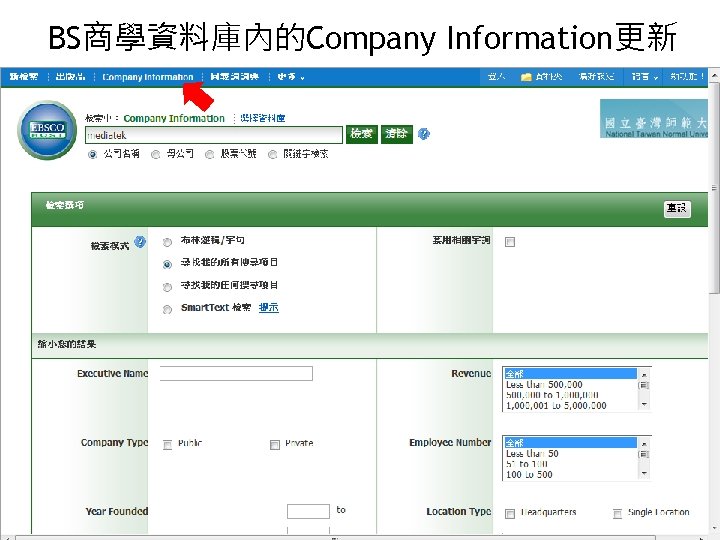Click the horizontal scrollbar at the bottom
720x540 pixels.
pyautogui.click(x=335, y=537)
